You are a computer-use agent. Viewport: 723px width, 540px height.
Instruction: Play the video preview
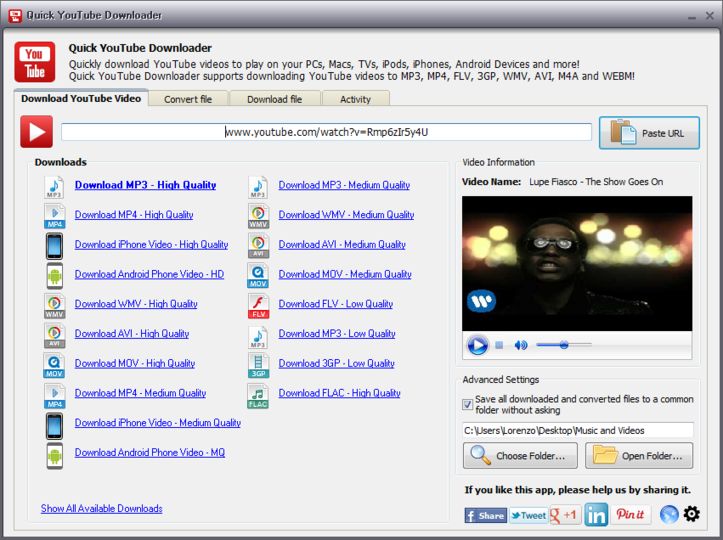pos(477,345)
